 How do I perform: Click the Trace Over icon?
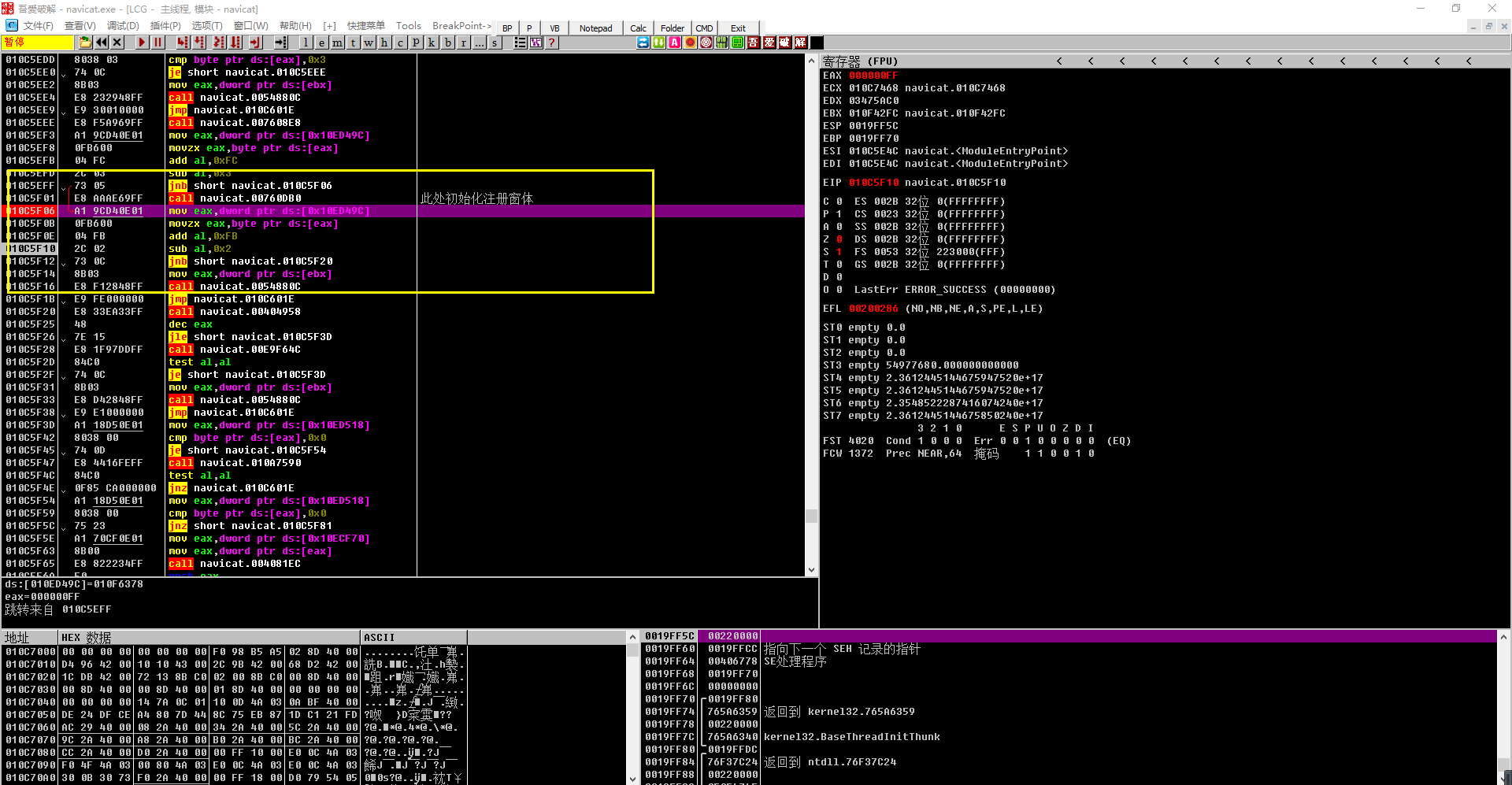pyautogui.click(x=235, y=43)
